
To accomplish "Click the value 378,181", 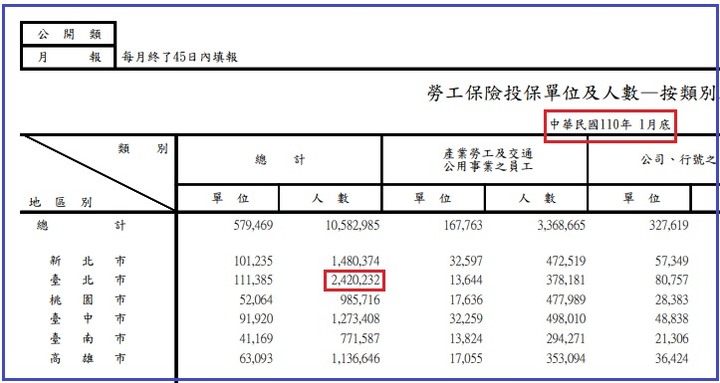I will tap(566, 280).
